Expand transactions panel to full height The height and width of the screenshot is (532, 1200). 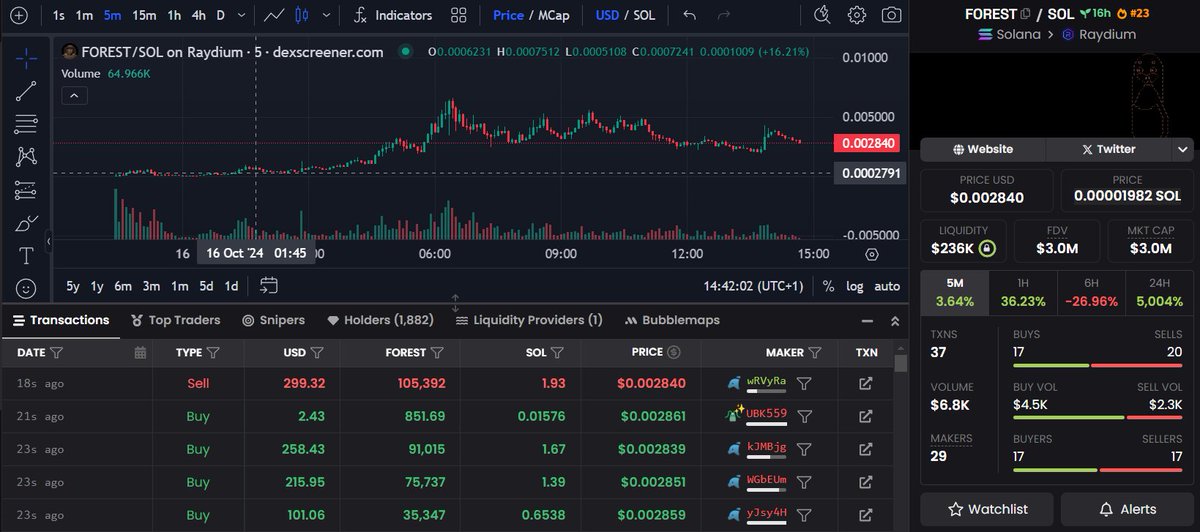894,321
